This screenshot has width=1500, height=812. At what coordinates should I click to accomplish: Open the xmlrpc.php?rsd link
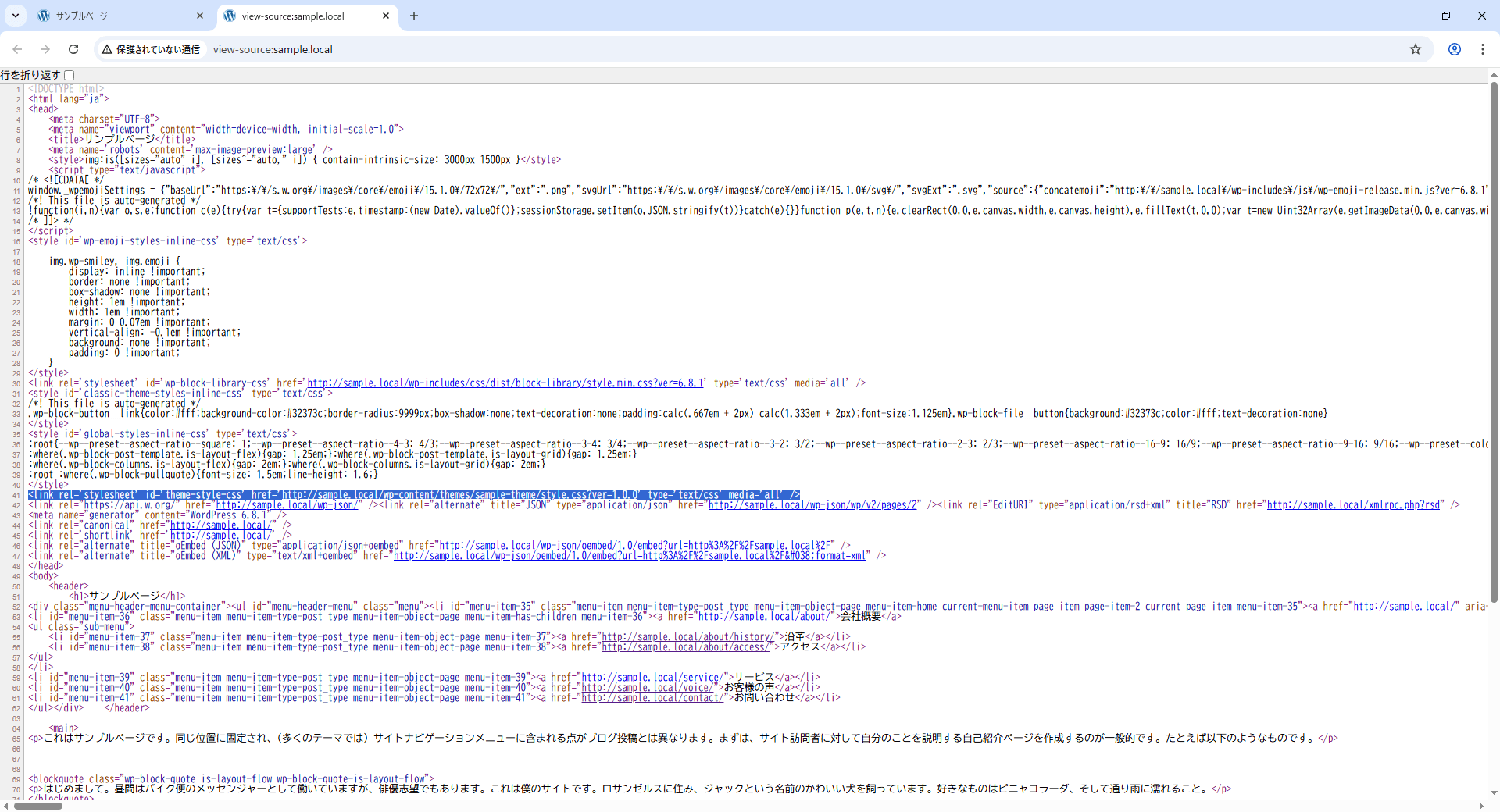tap(1353, 505)
